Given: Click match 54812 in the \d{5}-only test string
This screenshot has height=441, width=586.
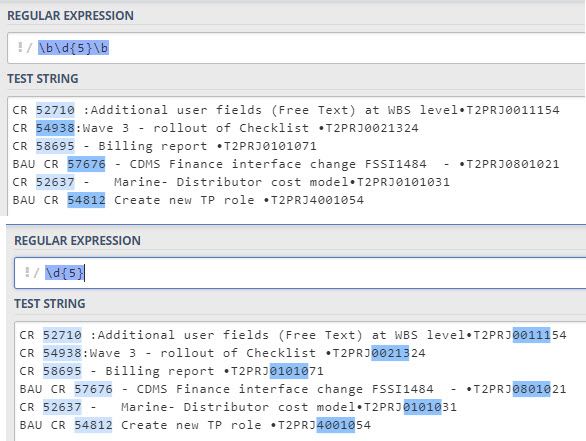Looking at the screenshot, I should pyautogui.click(x=93, y=425).
